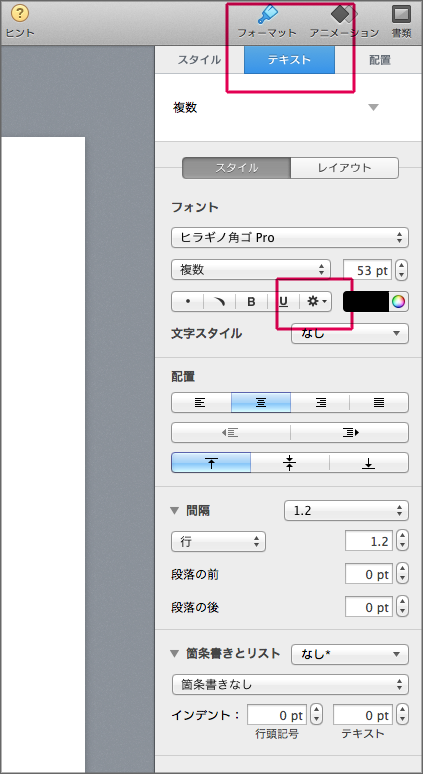This screenshot has height=774, width=423.
Task: Toggle underline U formatting
Action: pos(283,302)
